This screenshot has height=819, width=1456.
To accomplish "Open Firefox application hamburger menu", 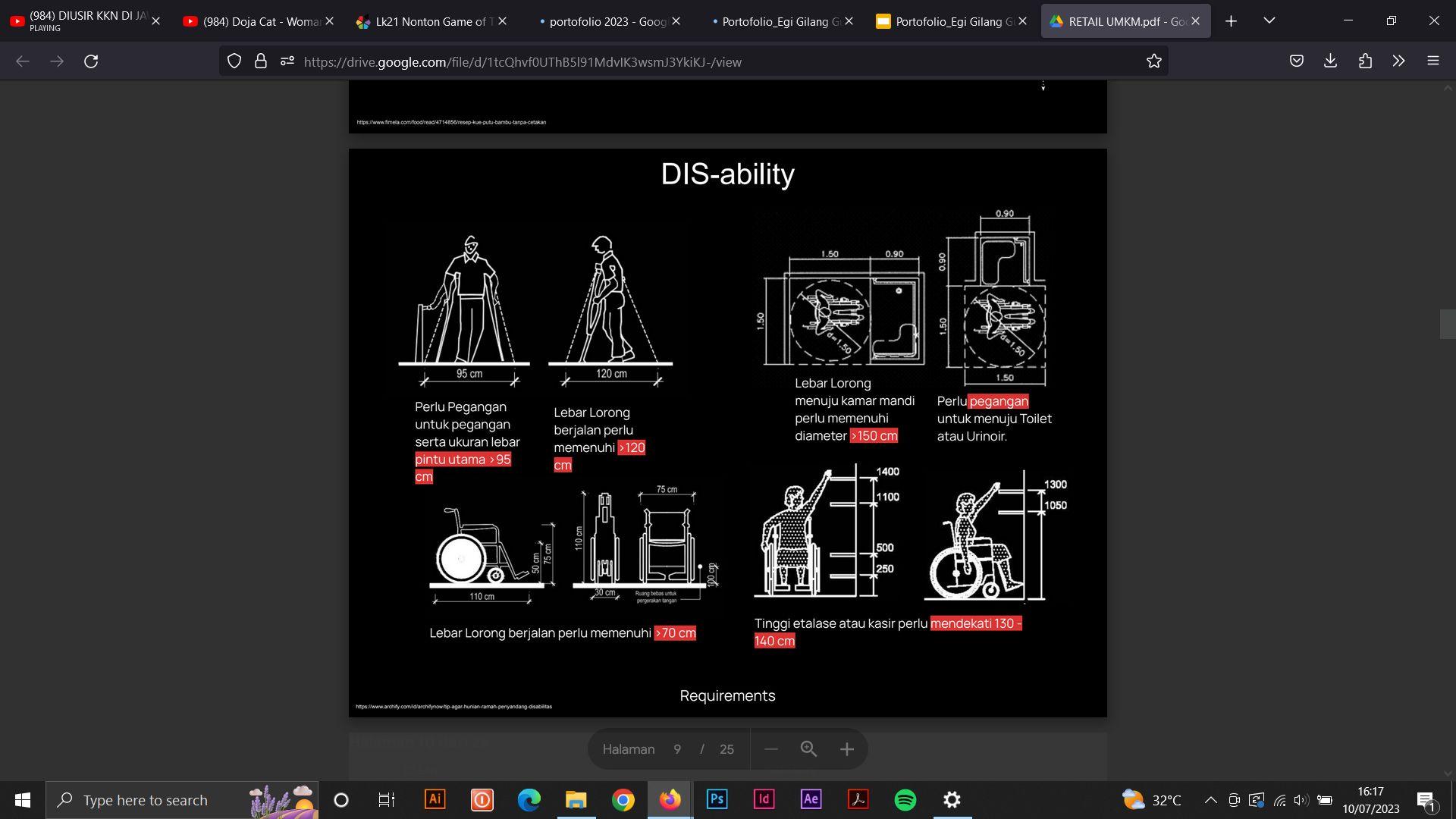I will pyautogui.click(x=1432, y=61).
